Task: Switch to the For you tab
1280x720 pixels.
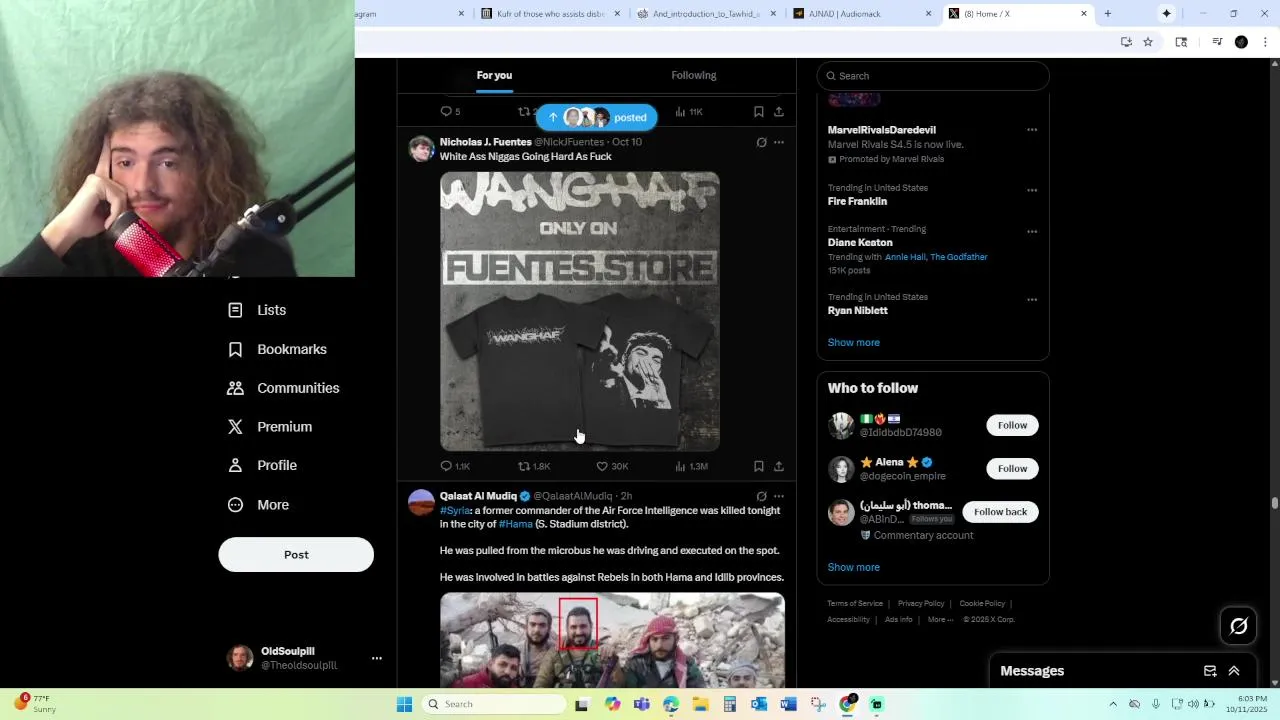Action: point(494,75)
